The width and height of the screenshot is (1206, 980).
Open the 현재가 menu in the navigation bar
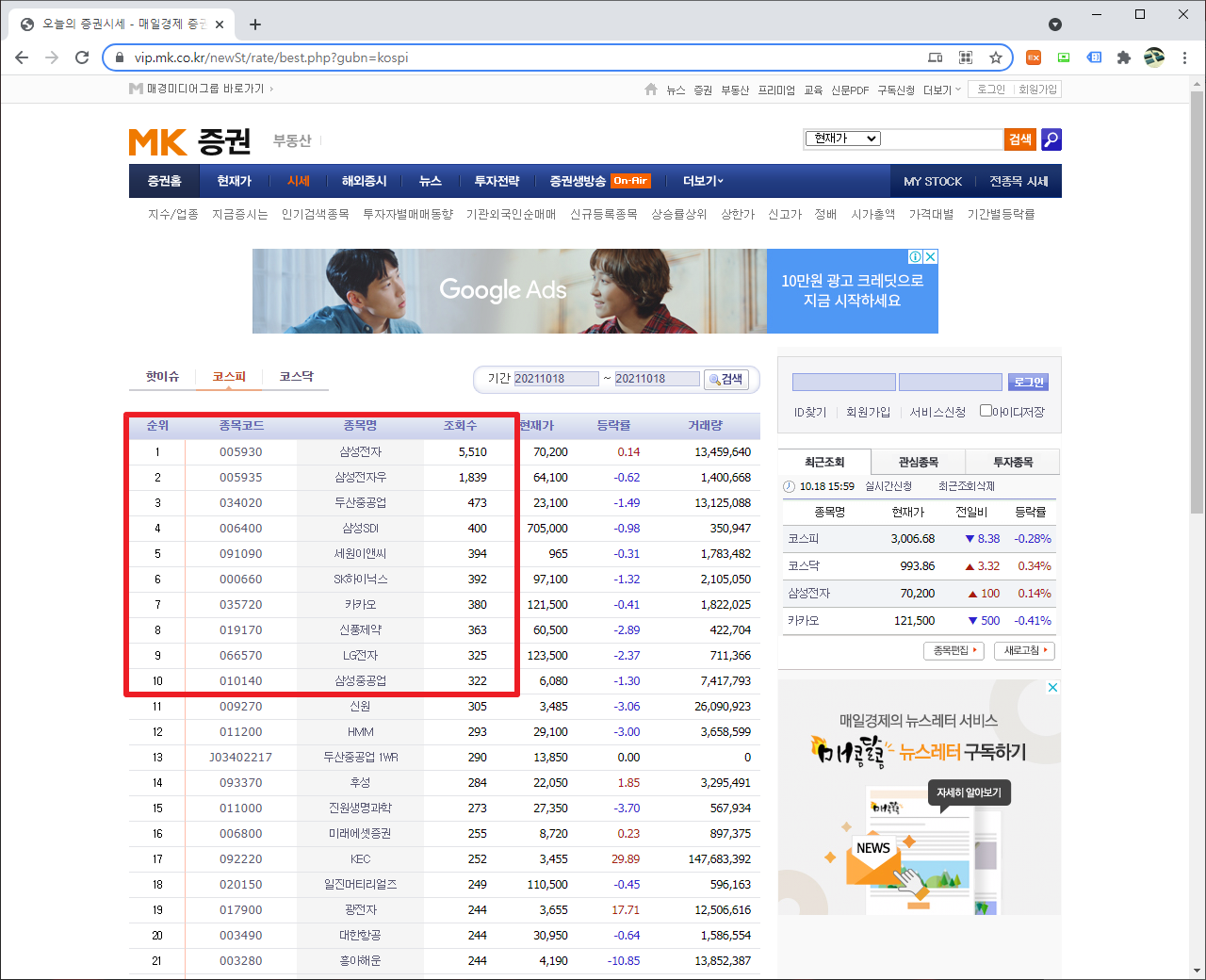pyautogui.click(x=234, y=181)
